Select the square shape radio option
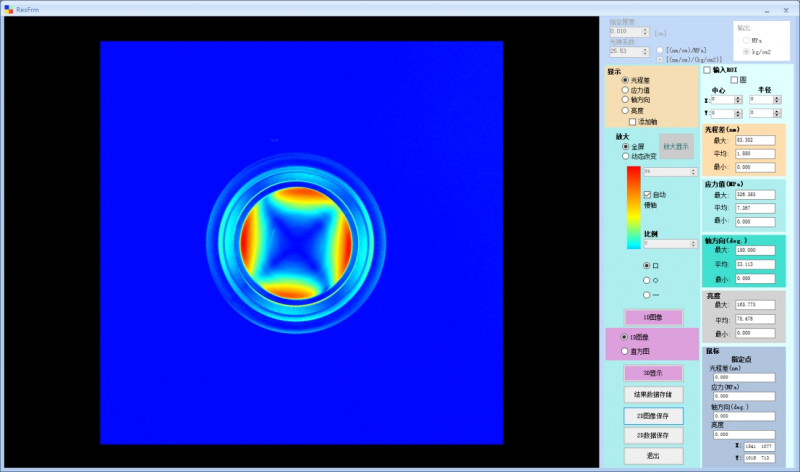The height and width of the screenshot is (472, 800). pyautogui.click(x=646, y=266)
